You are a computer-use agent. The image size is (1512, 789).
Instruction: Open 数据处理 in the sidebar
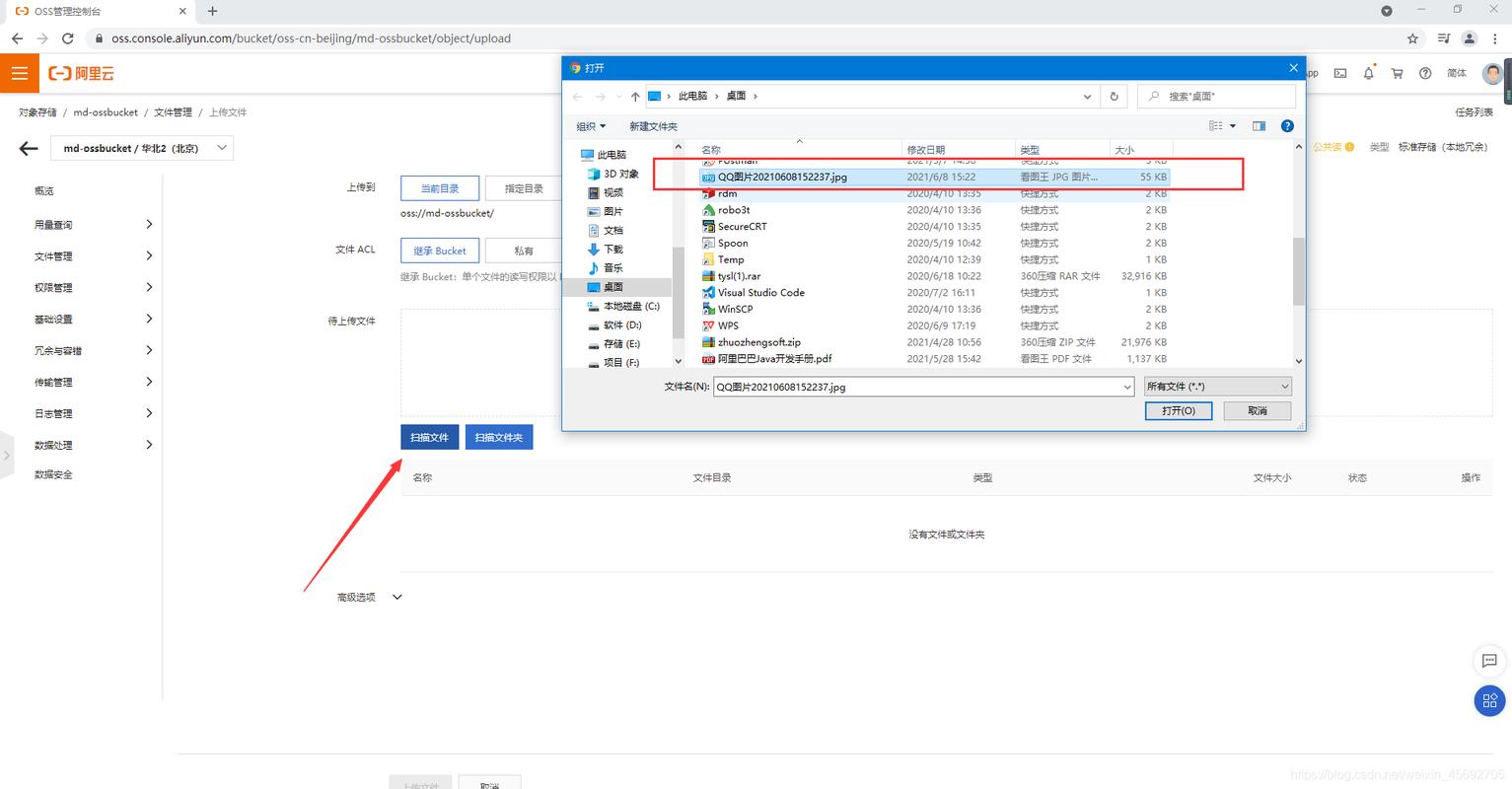53,446
